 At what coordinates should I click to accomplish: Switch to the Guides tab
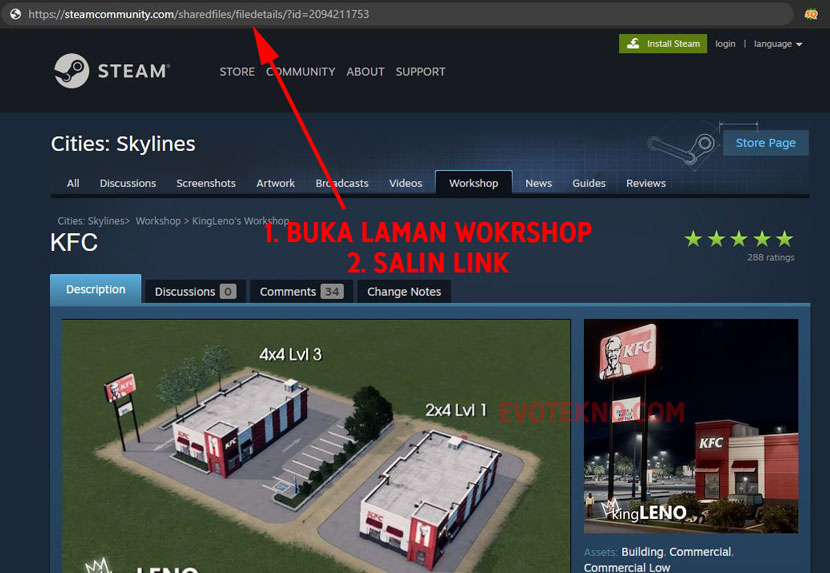coord(589,183)
